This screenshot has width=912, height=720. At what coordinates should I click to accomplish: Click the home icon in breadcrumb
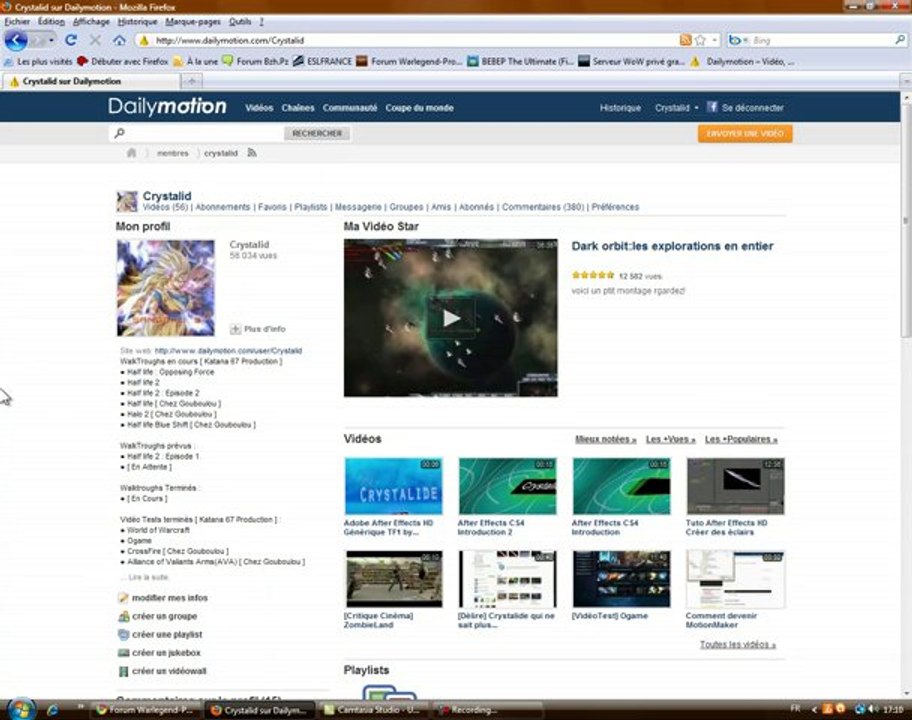(x=131, y=153)
